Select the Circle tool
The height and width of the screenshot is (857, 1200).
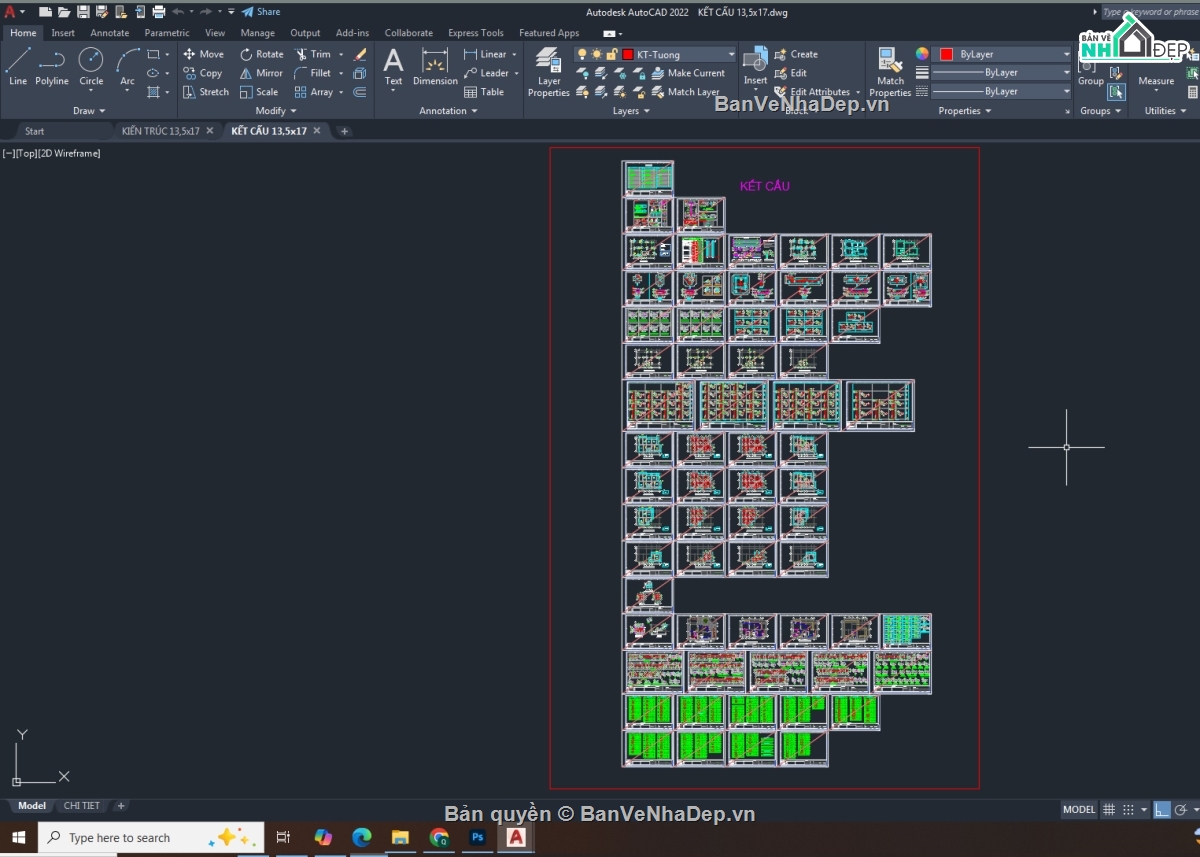91,66
